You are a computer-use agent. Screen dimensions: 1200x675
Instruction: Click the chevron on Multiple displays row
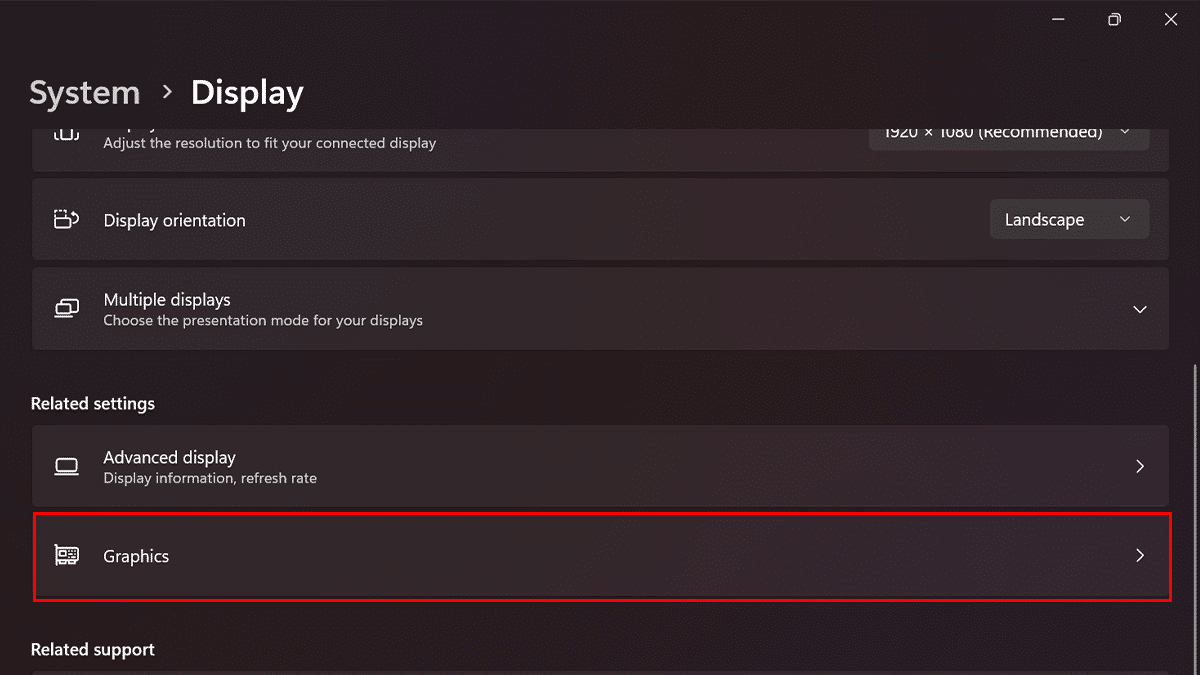1140,309
